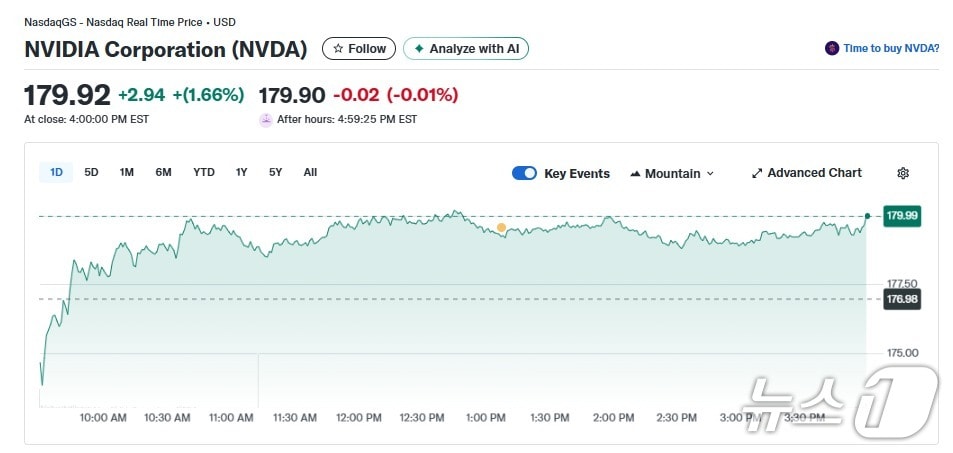Click the Mountain chart type icon
Viewport: 953px width, 453px height.
pos(635,173)
